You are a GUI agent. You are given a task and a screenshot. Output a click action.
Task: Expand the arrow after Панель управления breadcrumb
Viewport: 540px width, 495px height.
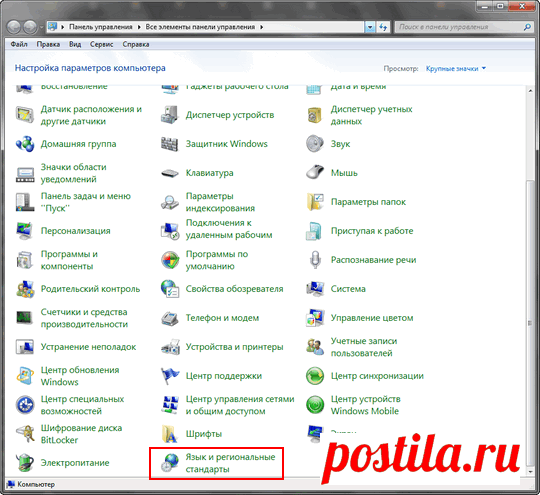[x=139, y=27]
